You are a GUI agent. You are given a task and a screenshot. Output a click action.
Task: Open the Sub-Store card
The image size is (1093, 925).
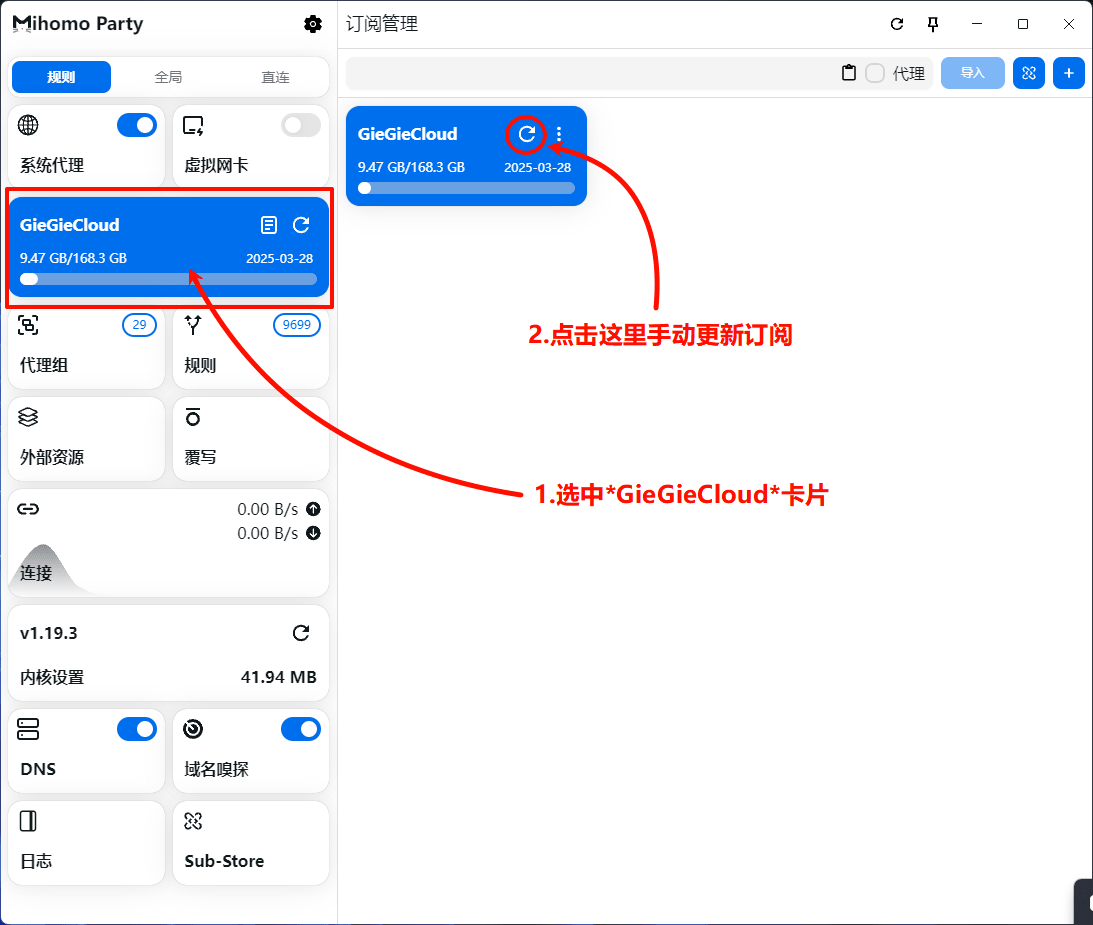(x=251, y=843)
